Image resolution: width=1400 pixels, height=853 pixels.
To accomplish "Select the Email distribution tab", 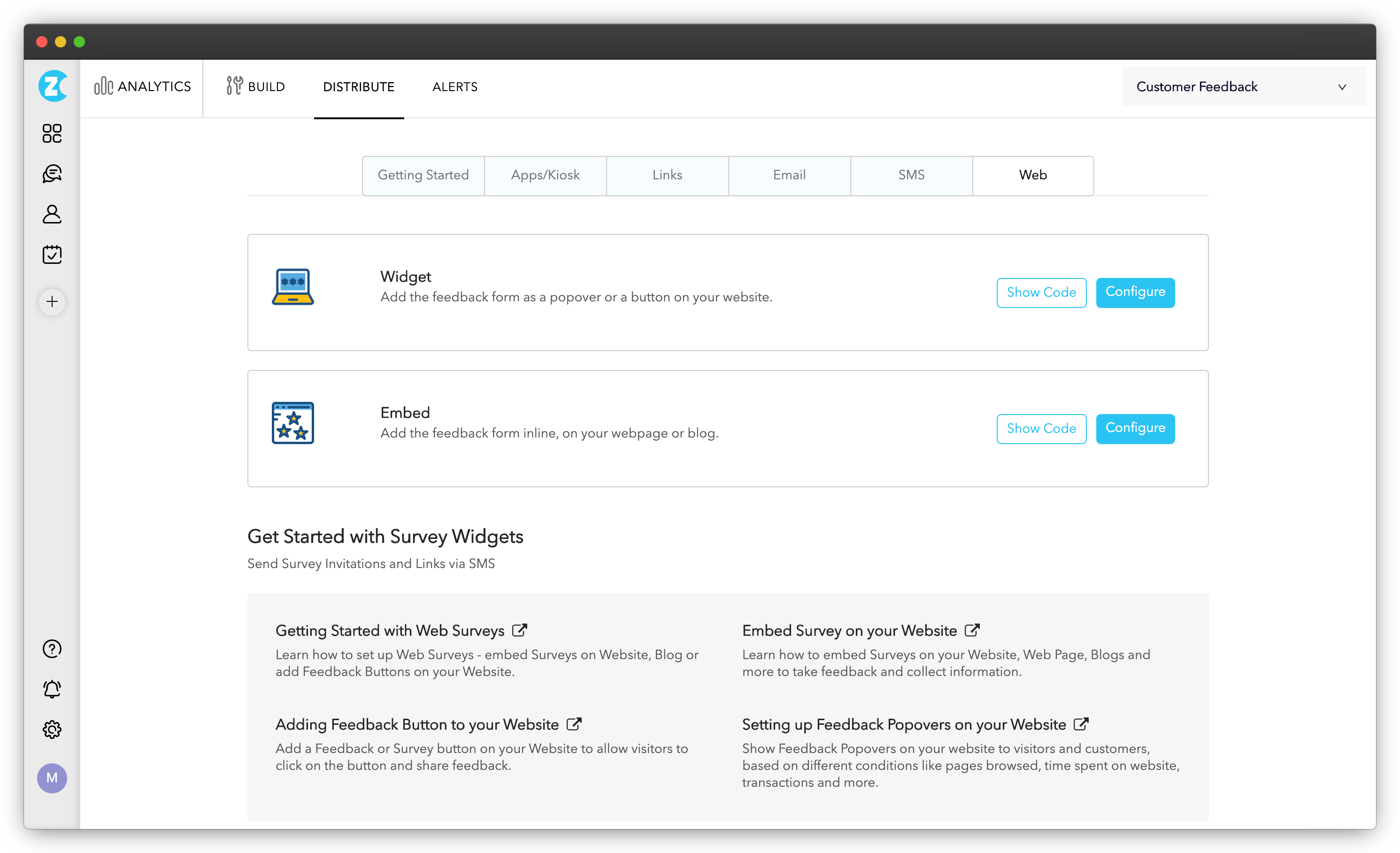I will tap(789, 175).
